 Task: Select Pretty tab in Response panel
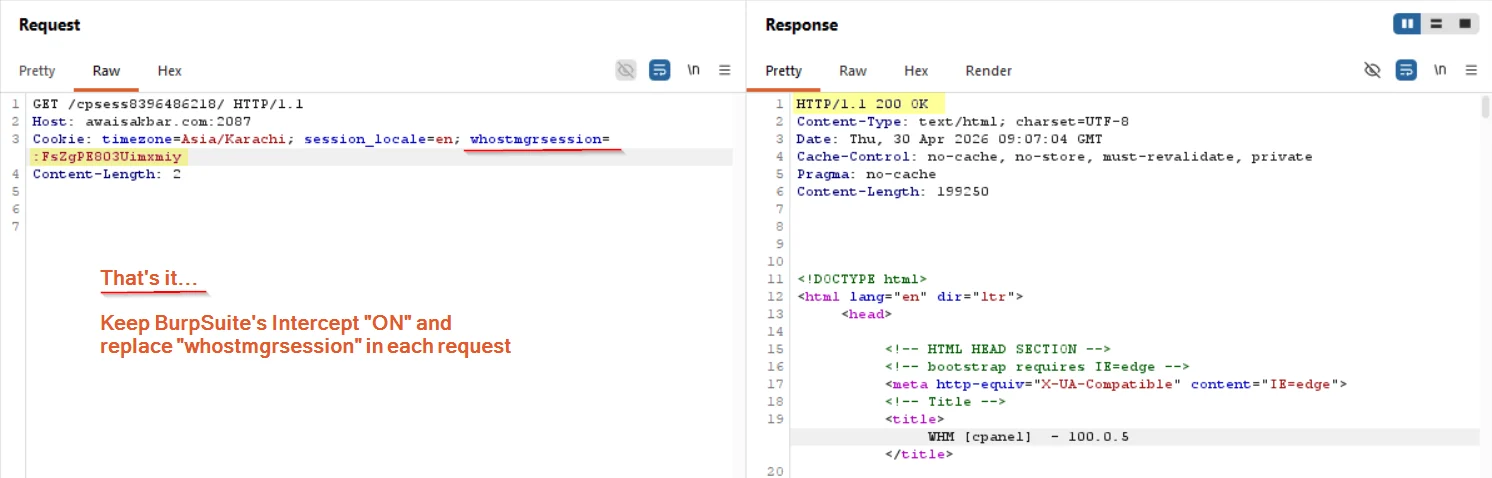click(x=783, y=71)
